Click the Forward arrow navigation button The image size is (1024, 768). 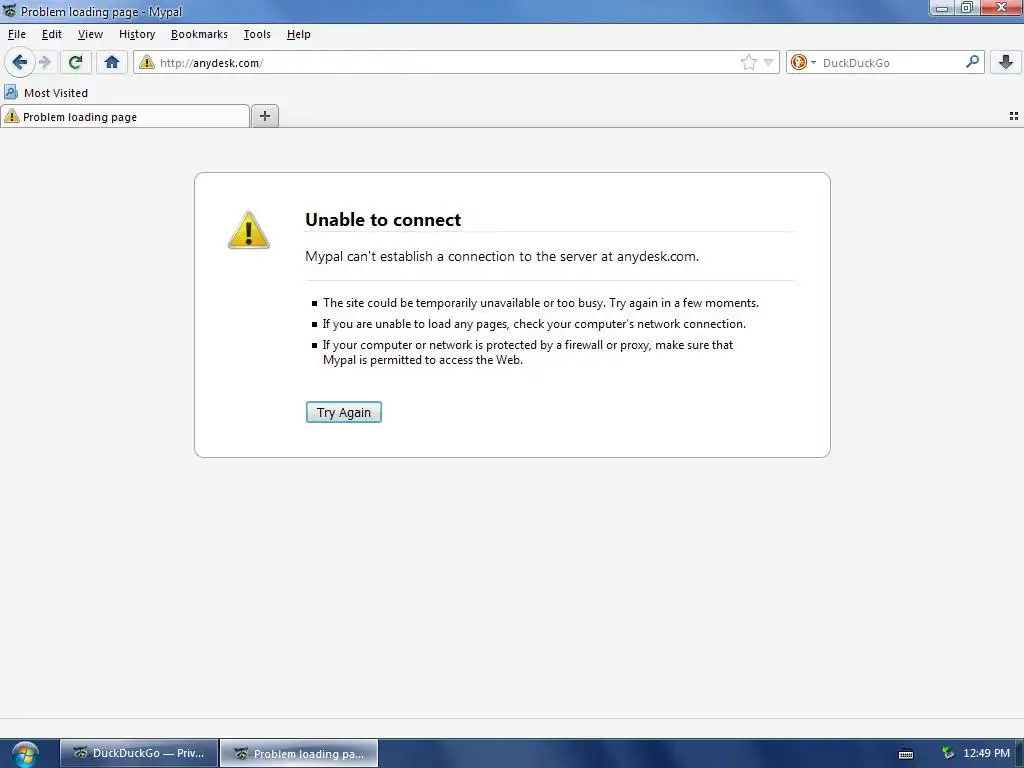(x=45, y=63)
